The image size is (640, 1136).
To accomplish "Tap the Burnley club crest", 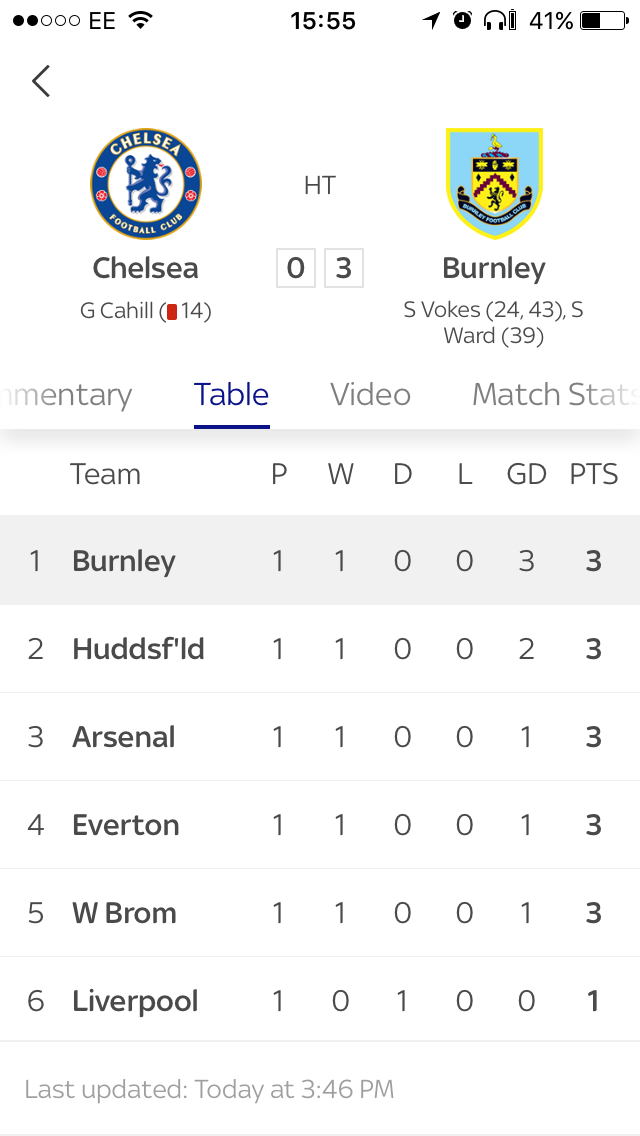I will [494, 183].
